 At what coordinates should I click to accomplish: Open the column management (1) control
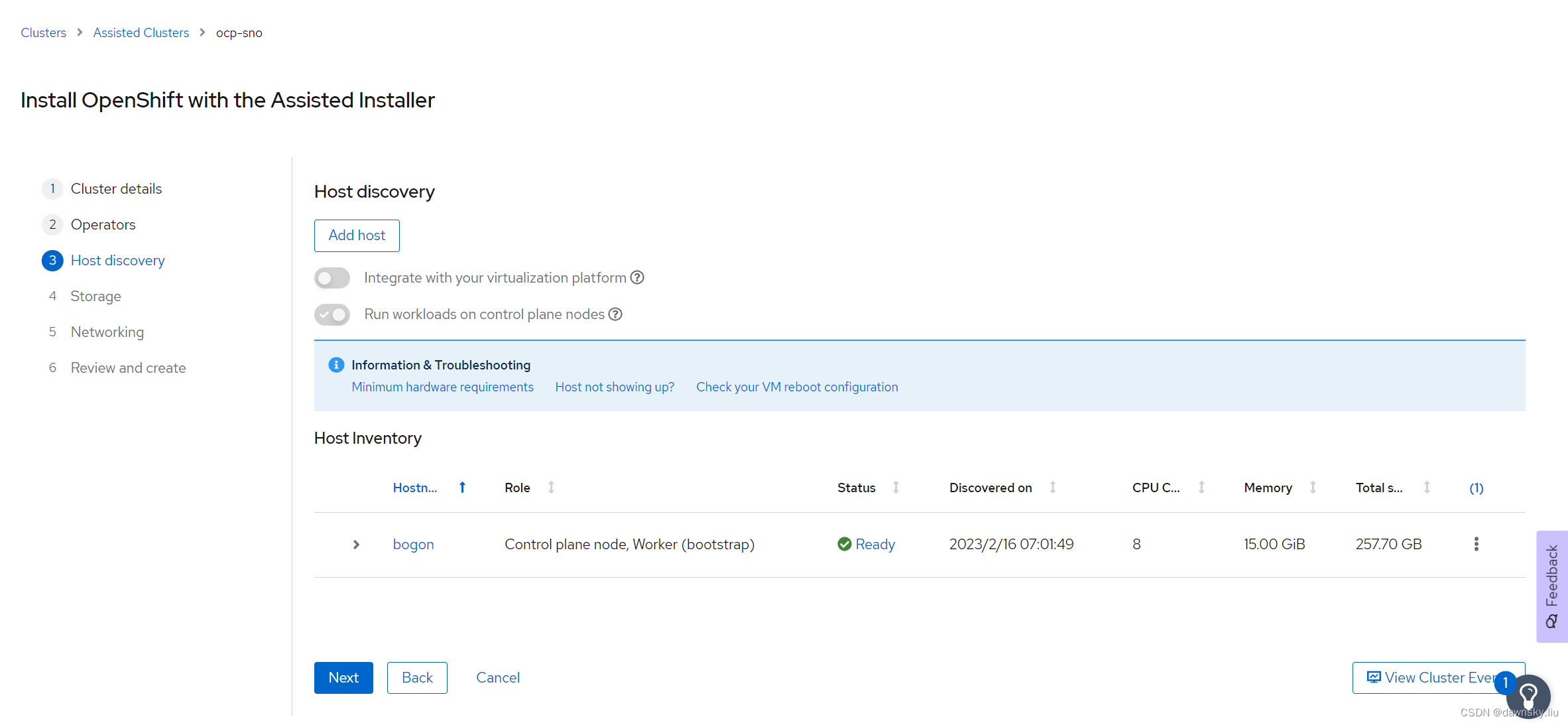pyautogui.click(x=1476, y=488)
